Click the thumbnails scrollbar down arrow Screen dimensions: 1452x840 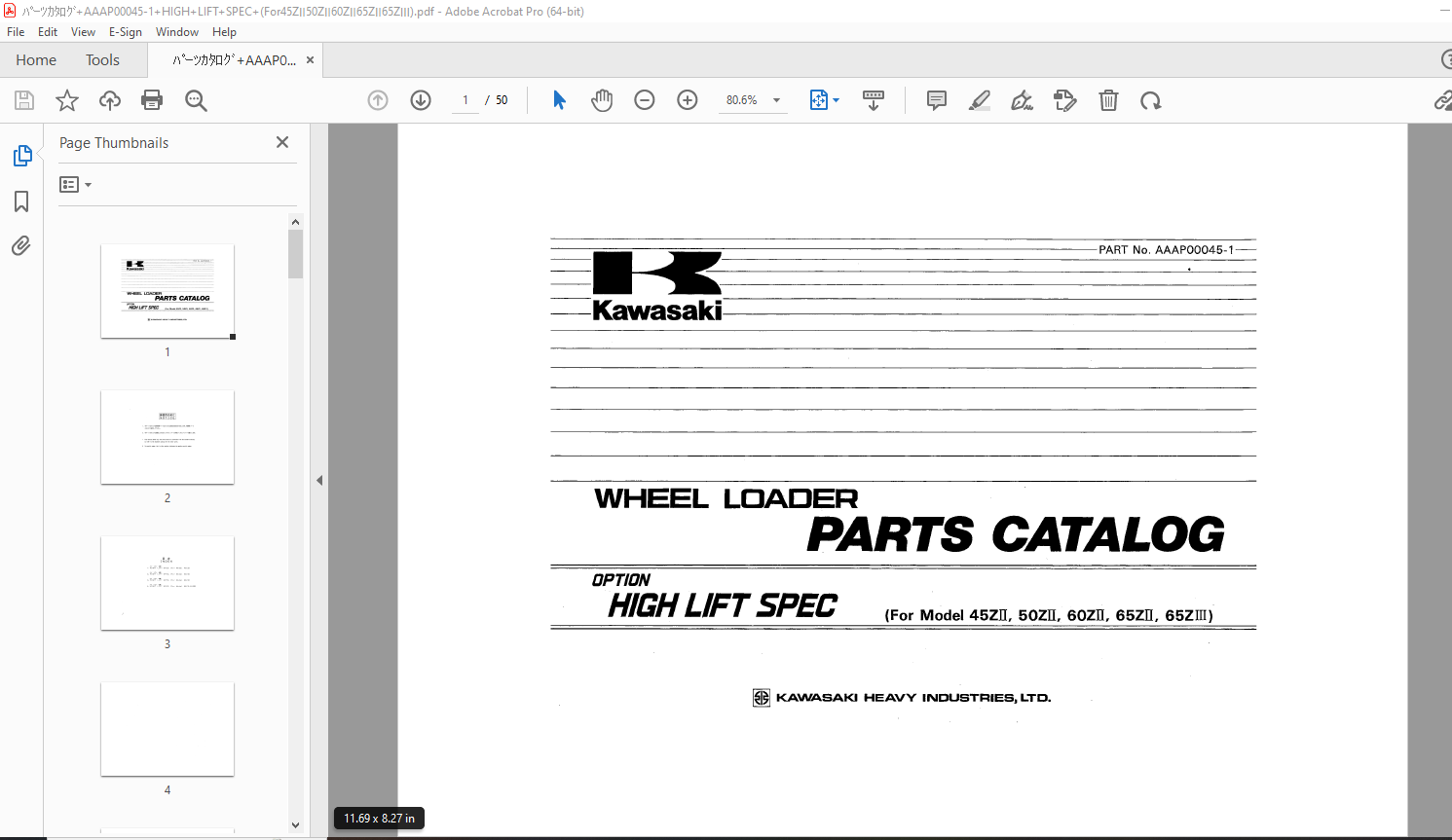coord(295,825)
